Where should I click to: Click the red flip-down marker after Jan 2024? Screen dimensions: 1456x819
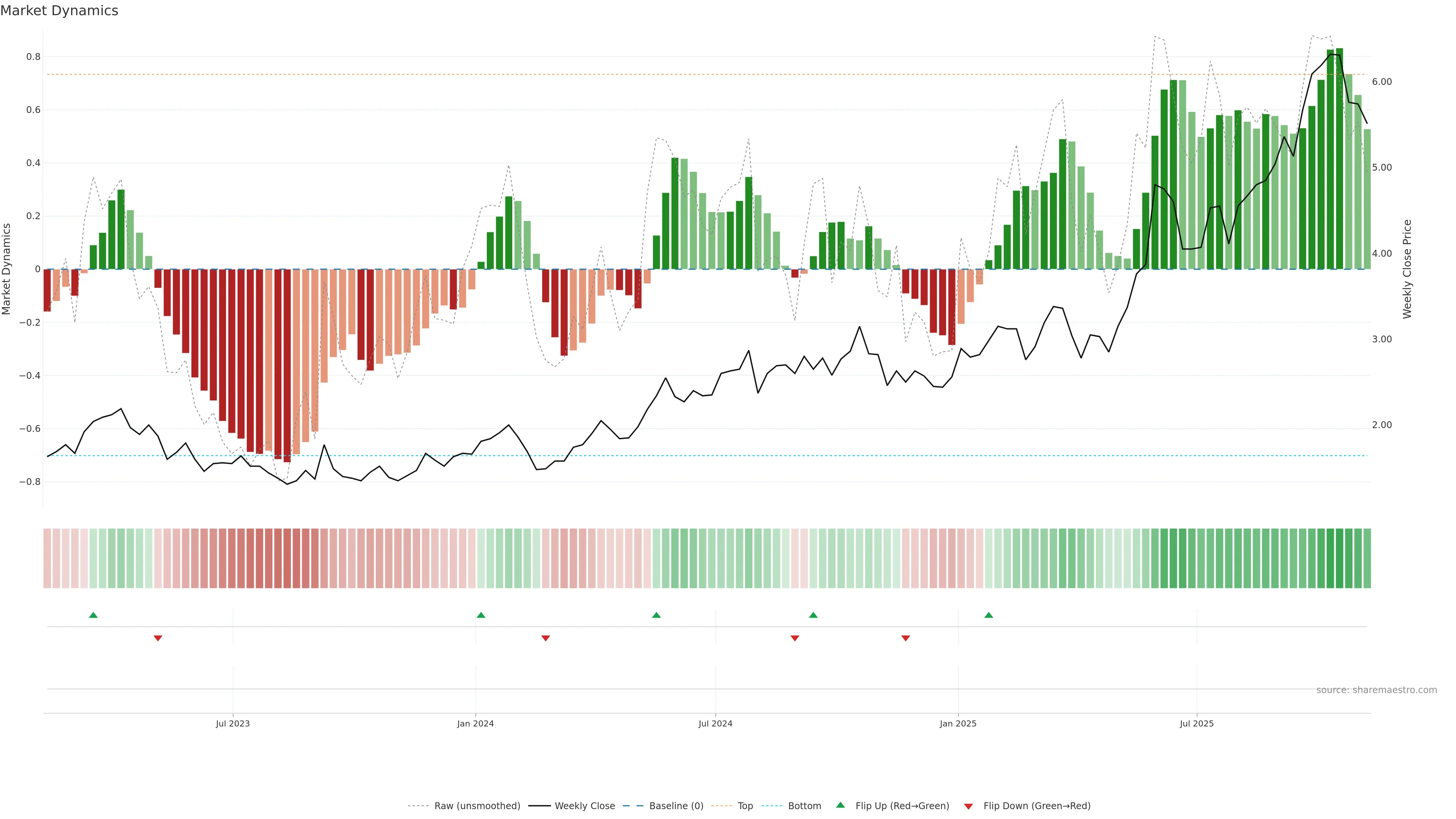tap(546, 638)
